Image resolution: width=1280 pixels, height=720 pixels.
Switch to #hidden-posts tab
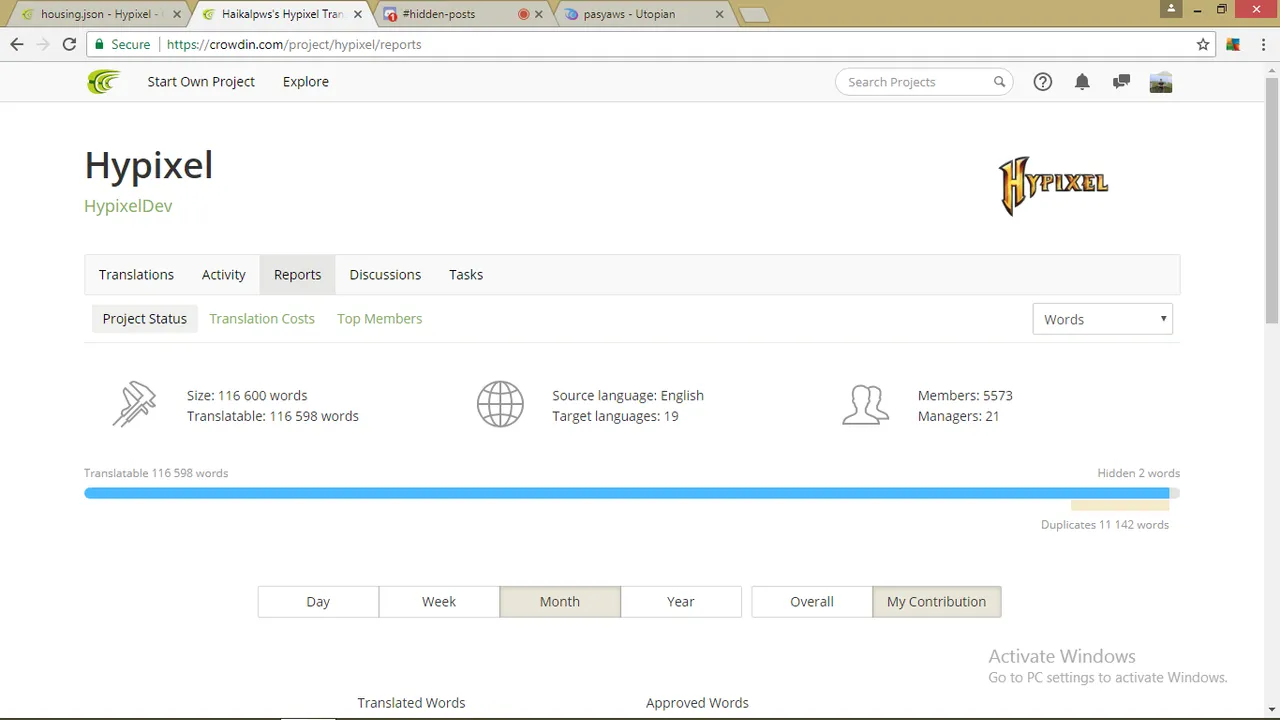462,14
